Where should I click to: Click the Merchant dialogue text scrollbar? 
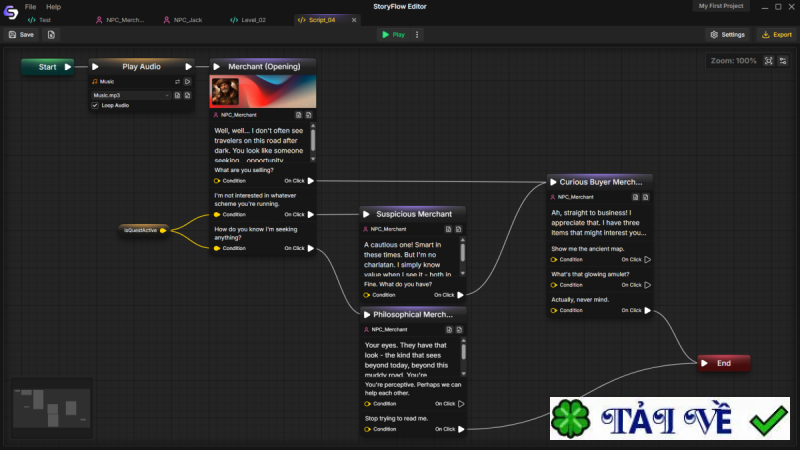click(313, 139)
